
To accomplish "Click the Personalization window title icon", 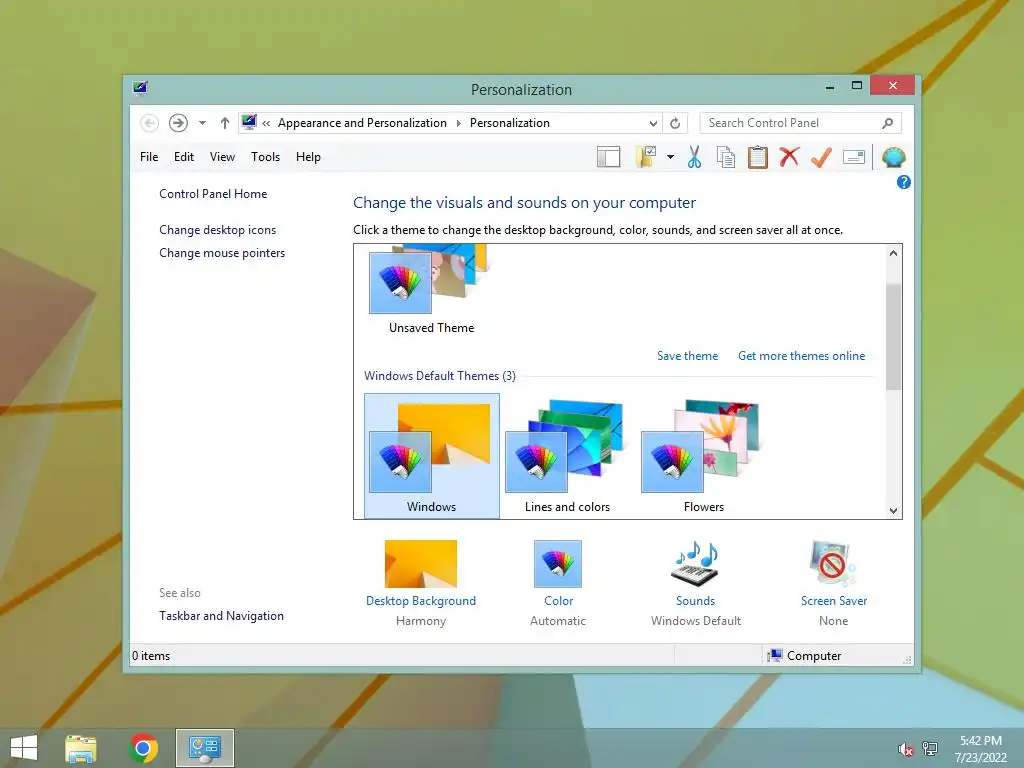I will coord(140,88).
